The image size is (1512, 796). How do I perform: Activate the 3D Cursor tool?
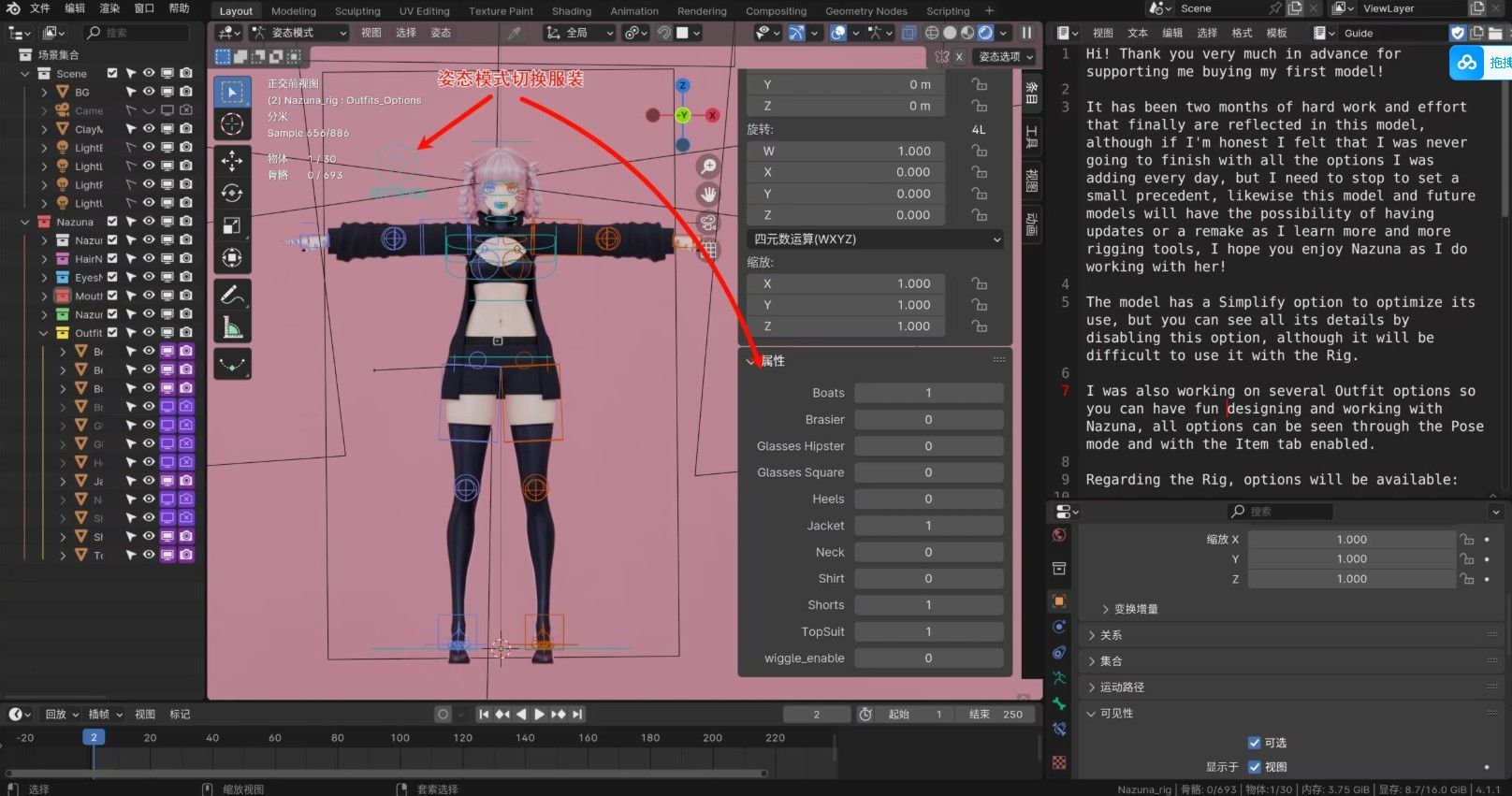click(x=232, y=123)
